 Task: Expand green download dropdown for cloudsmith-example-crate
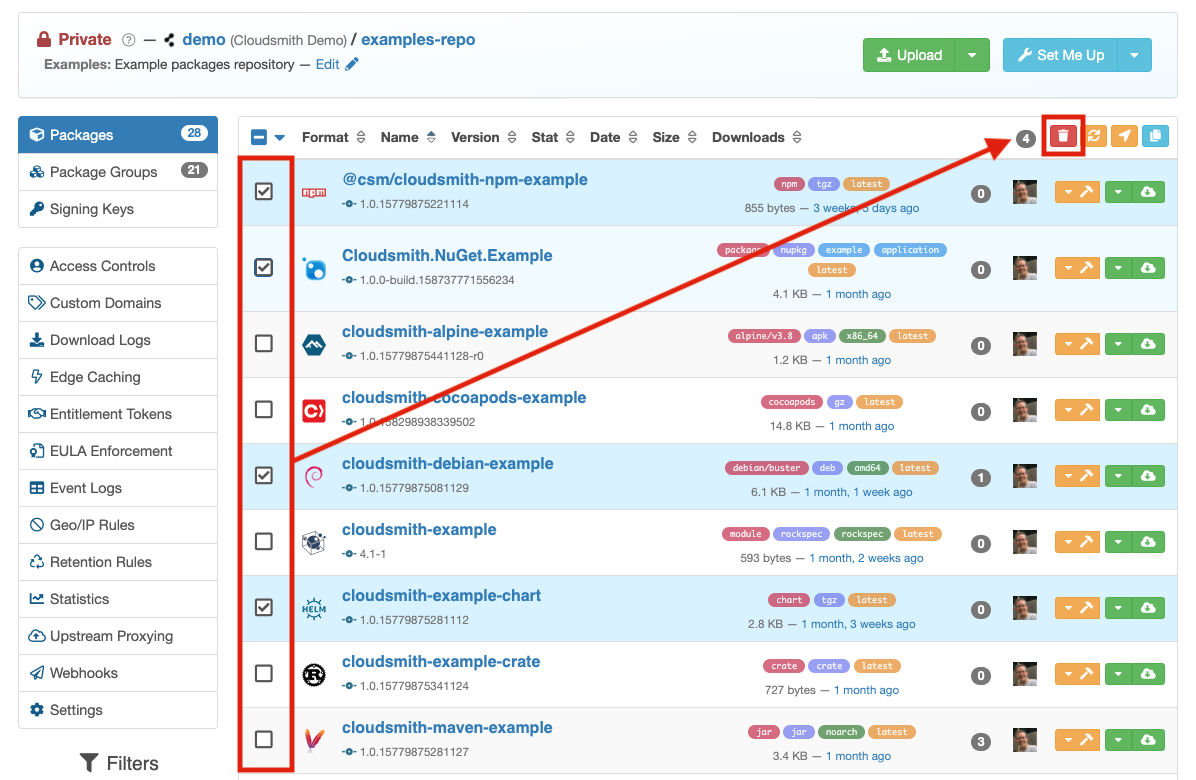(1118, 675)
